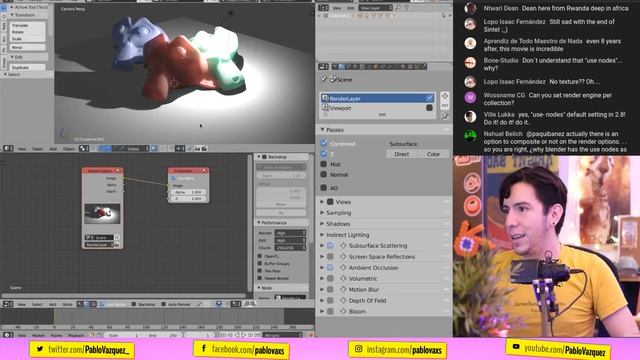
Task: Open the timeline editor type selector icon
Action: point(8,335)
